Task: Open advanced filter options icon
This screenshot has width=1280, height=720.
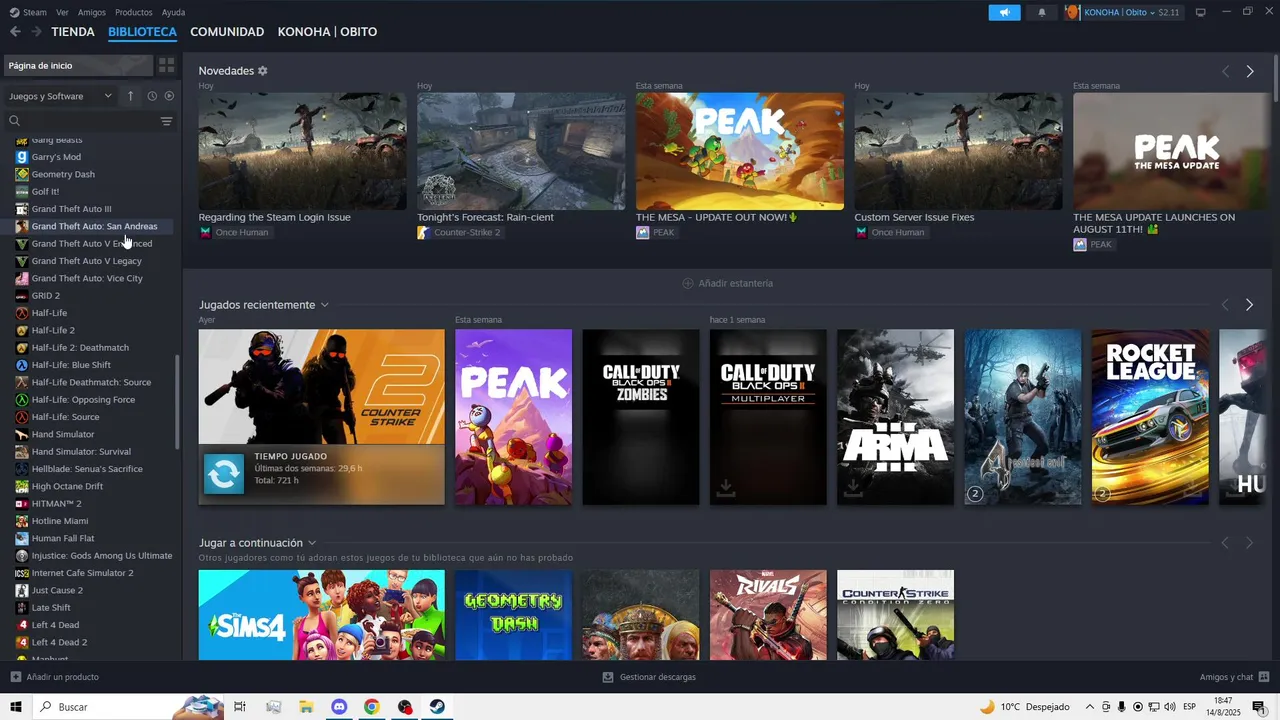Action: [166, 121]
